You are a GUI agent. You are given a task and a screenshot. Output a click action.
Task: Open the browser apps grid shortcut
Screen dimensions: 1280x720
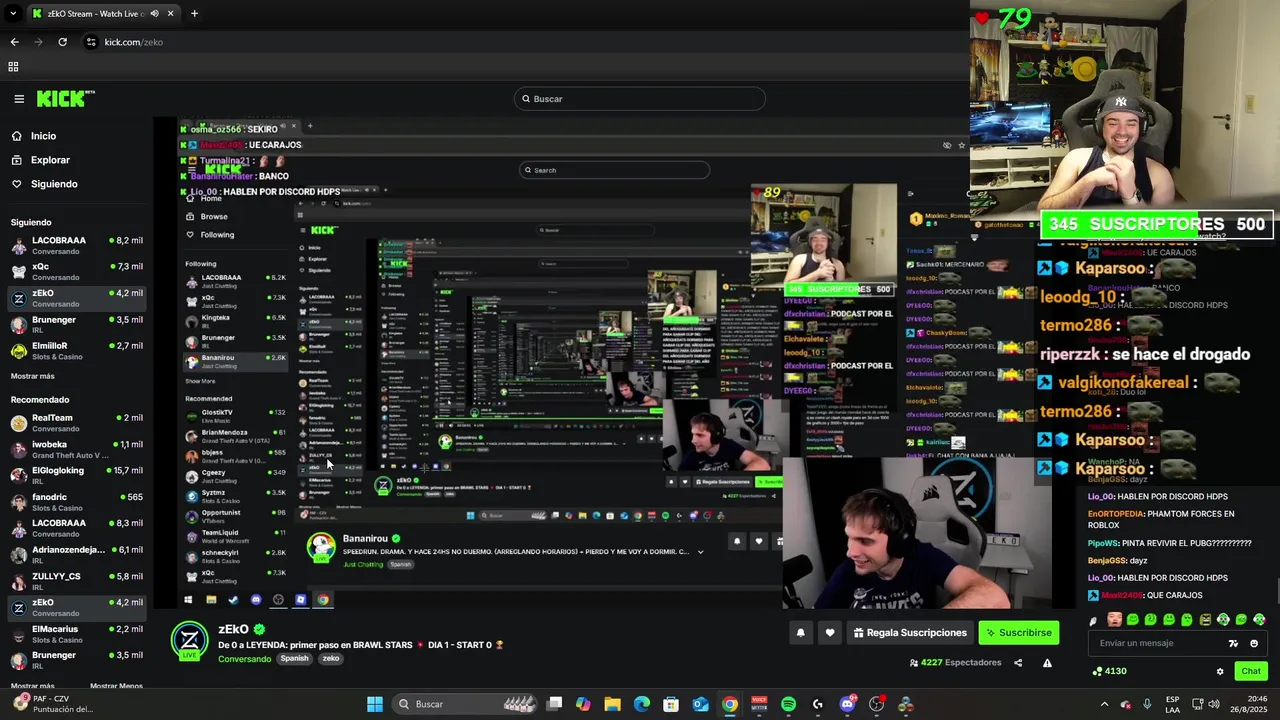pyautogui.click(x=13, y=67)
